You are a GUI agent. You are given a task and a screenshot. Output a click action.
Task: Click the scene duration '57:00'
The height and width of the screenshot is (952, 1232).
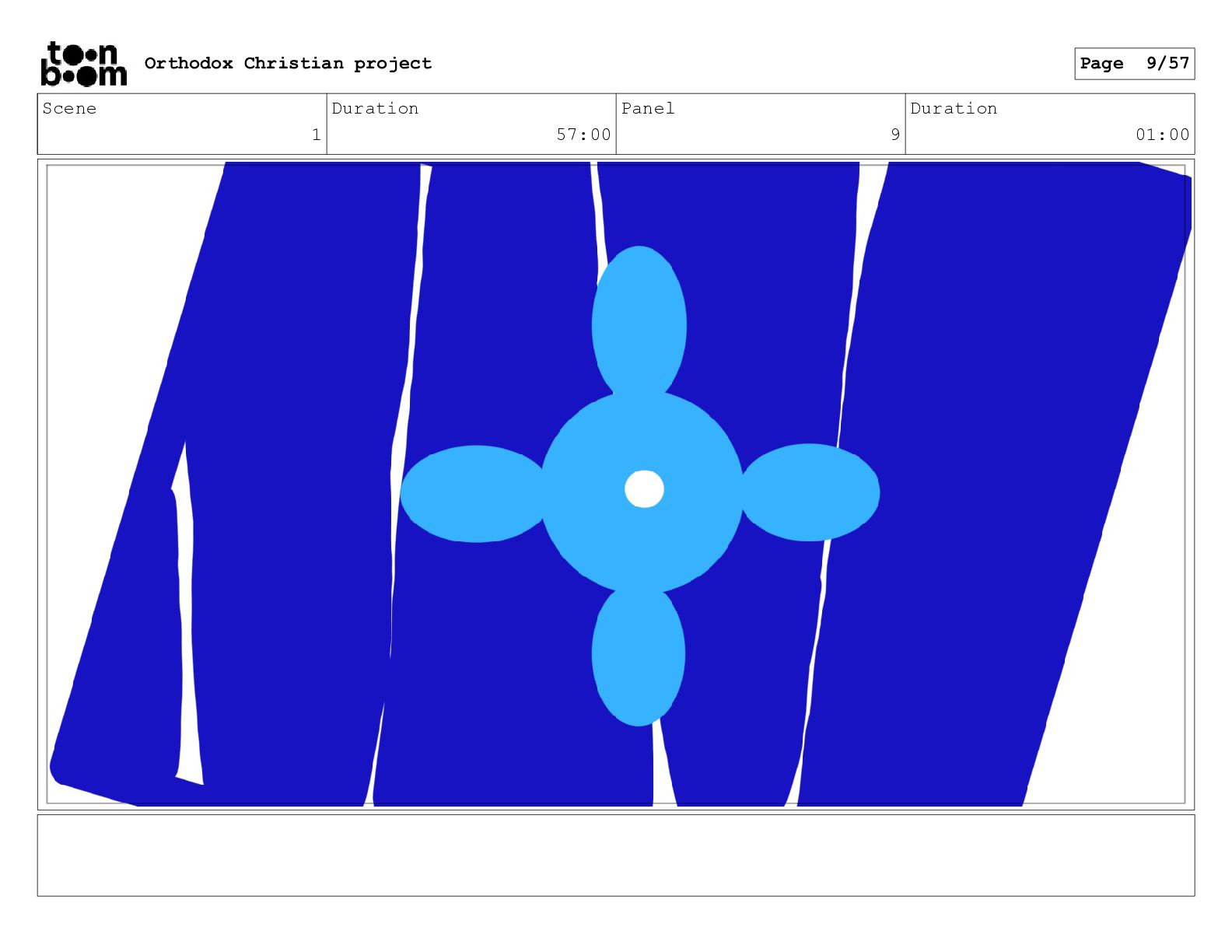click(x=583, y=135)
